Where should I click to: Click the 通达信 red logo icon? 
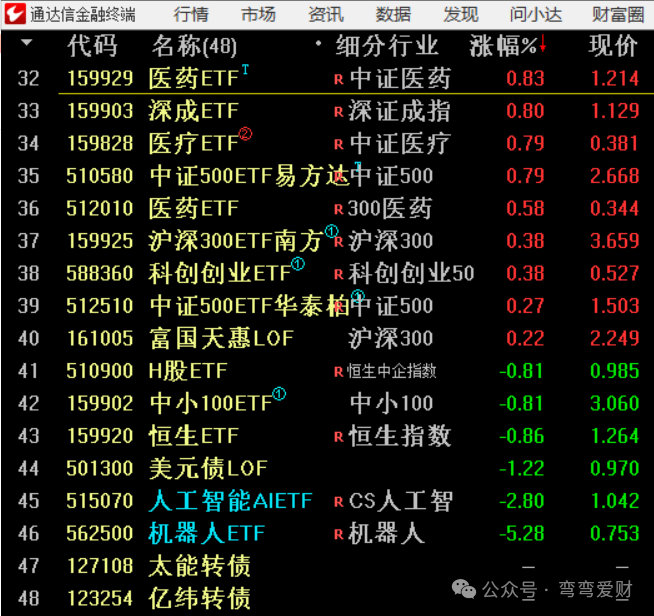[x=13, y=14]
